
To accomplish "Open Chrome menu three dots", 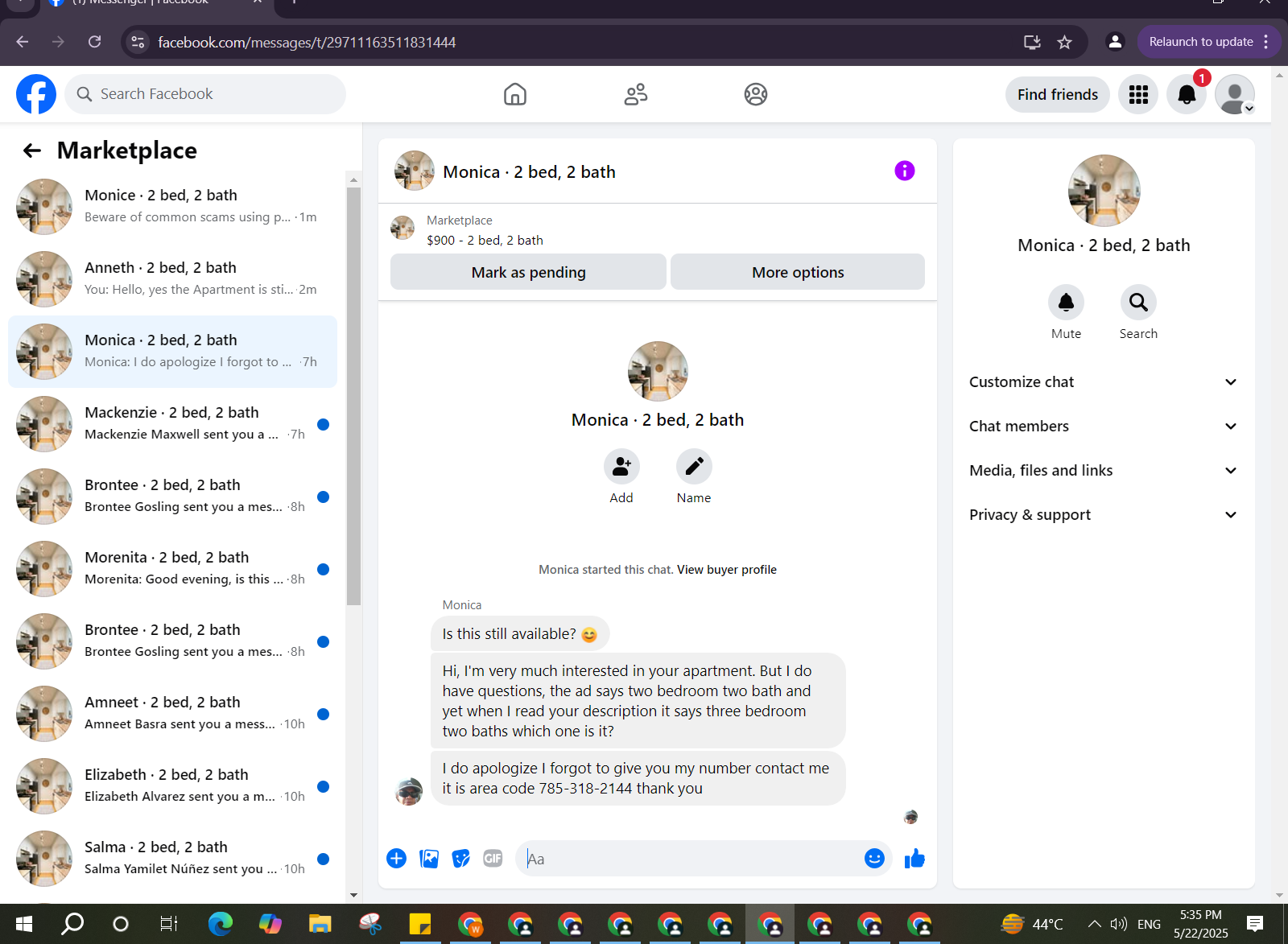I will [x=1266, y=42].
